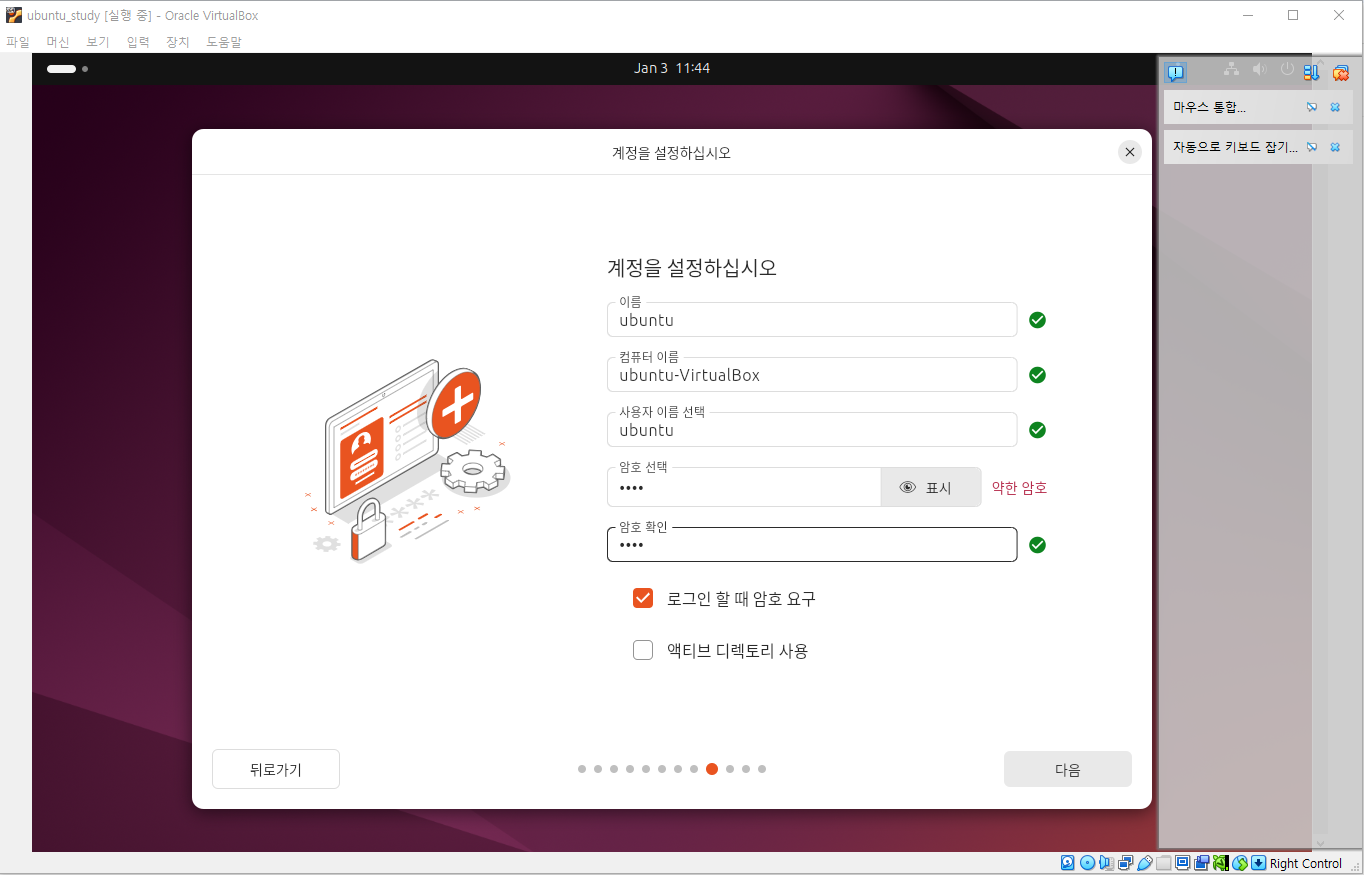Show the password using the 표시 eye button
The height and width of the screenshot is (875, 1364).
pyautogui.click(x=931, y=487)
